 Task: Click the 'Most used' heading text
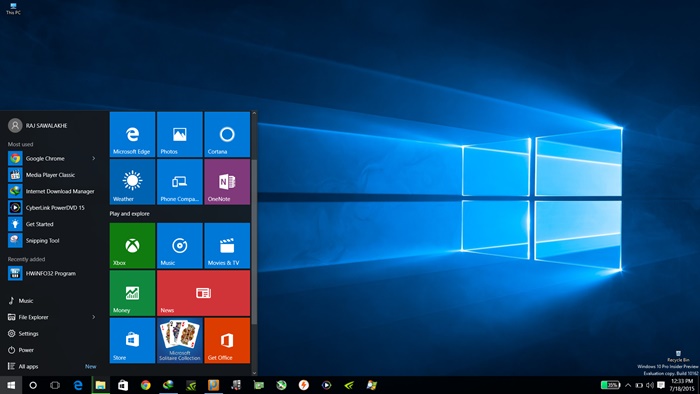tap(20, 144)
